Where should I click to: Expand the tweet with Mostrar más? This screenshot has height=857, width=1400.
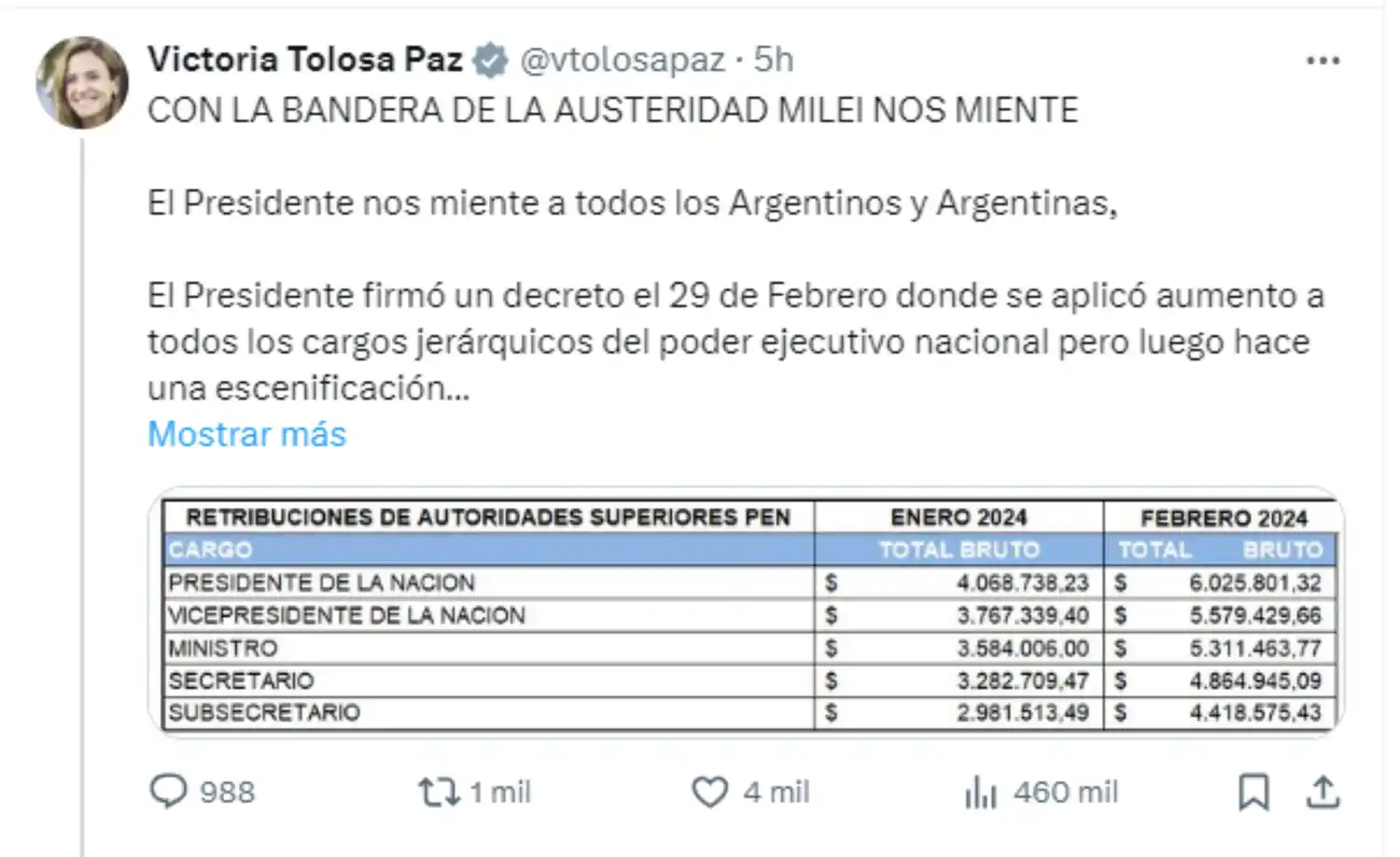(245, 433)
